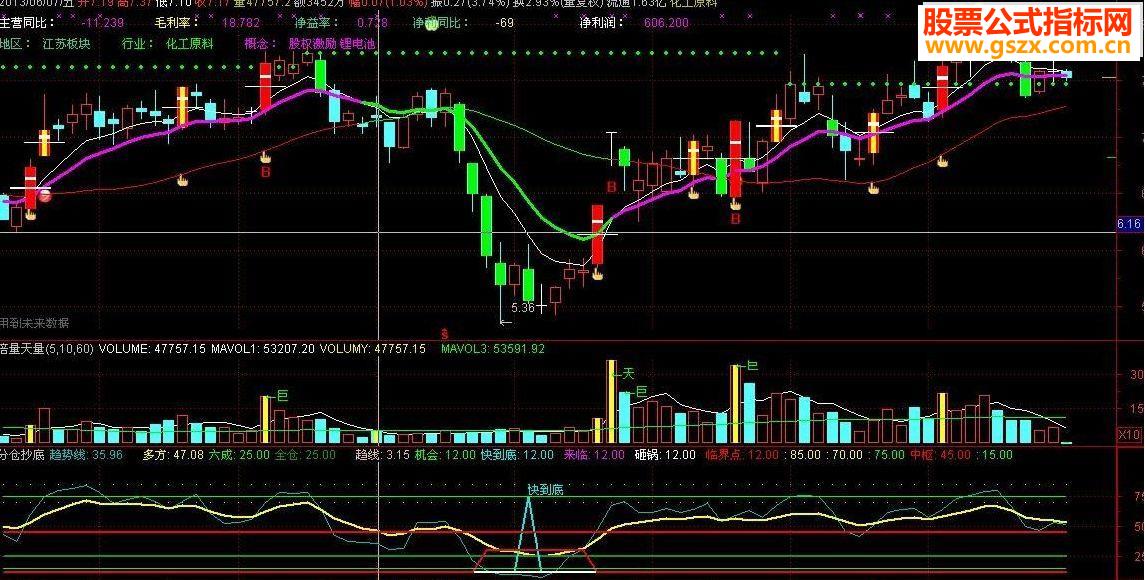The height and width of the screenshot is (580, 1145).
Task: Click the 六成: 25.00 readout
Action: coord(240,454)
